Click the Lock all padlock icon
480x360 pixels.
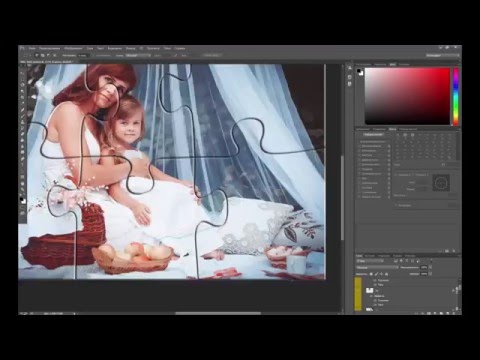tap(387, 274)
